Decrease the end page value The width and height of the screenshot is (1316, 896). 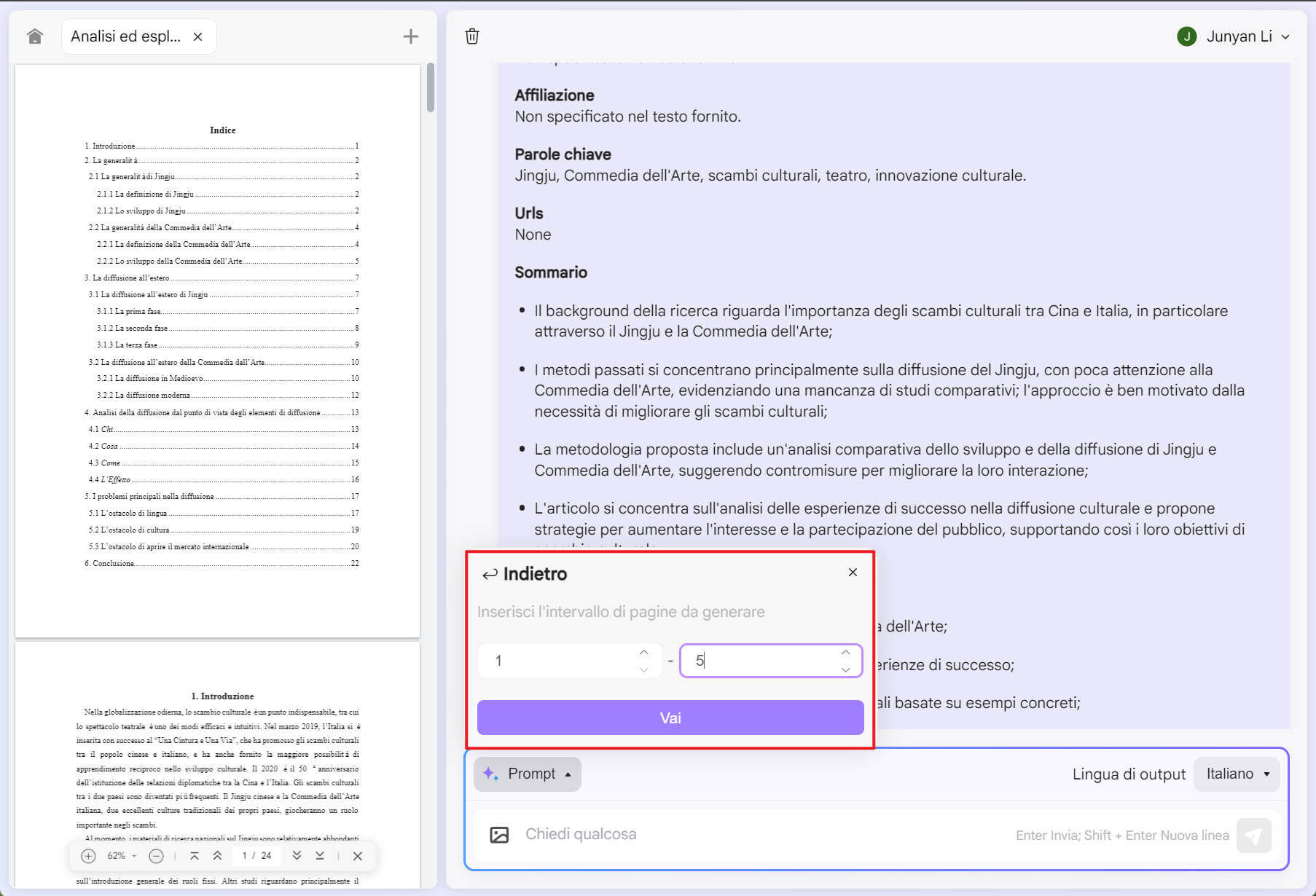tap(845, 669)
